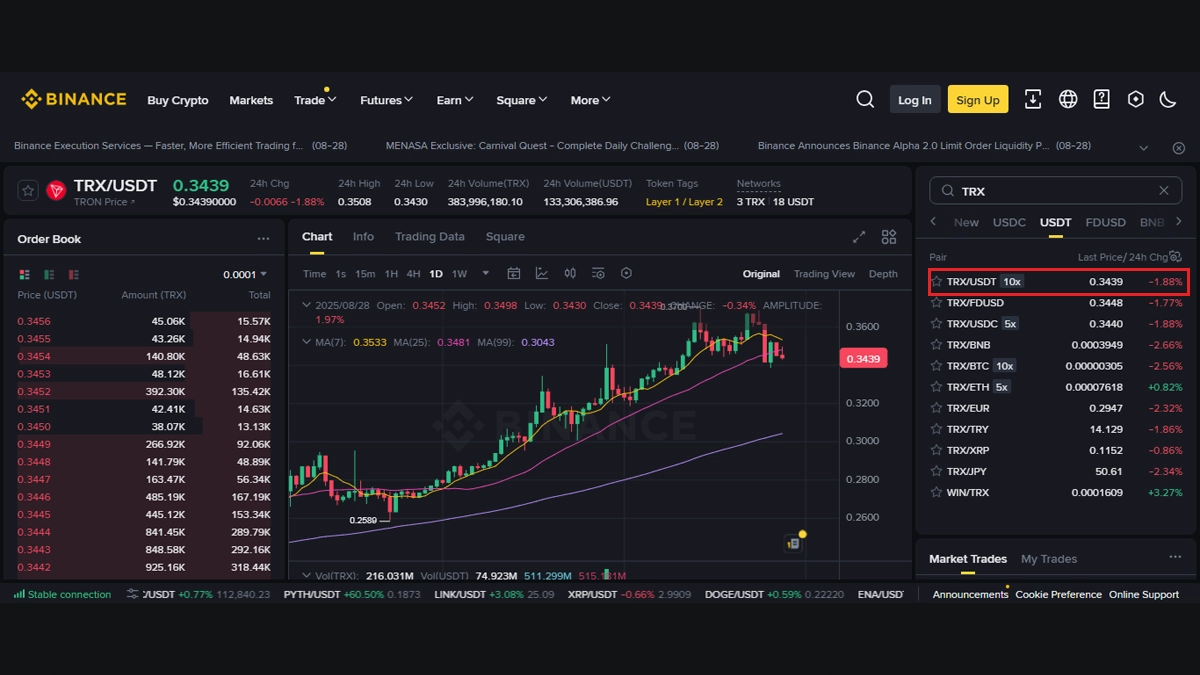Select the USDC market tab
The height and width of the screenshot is (675, 1200).
point(1009,222)
